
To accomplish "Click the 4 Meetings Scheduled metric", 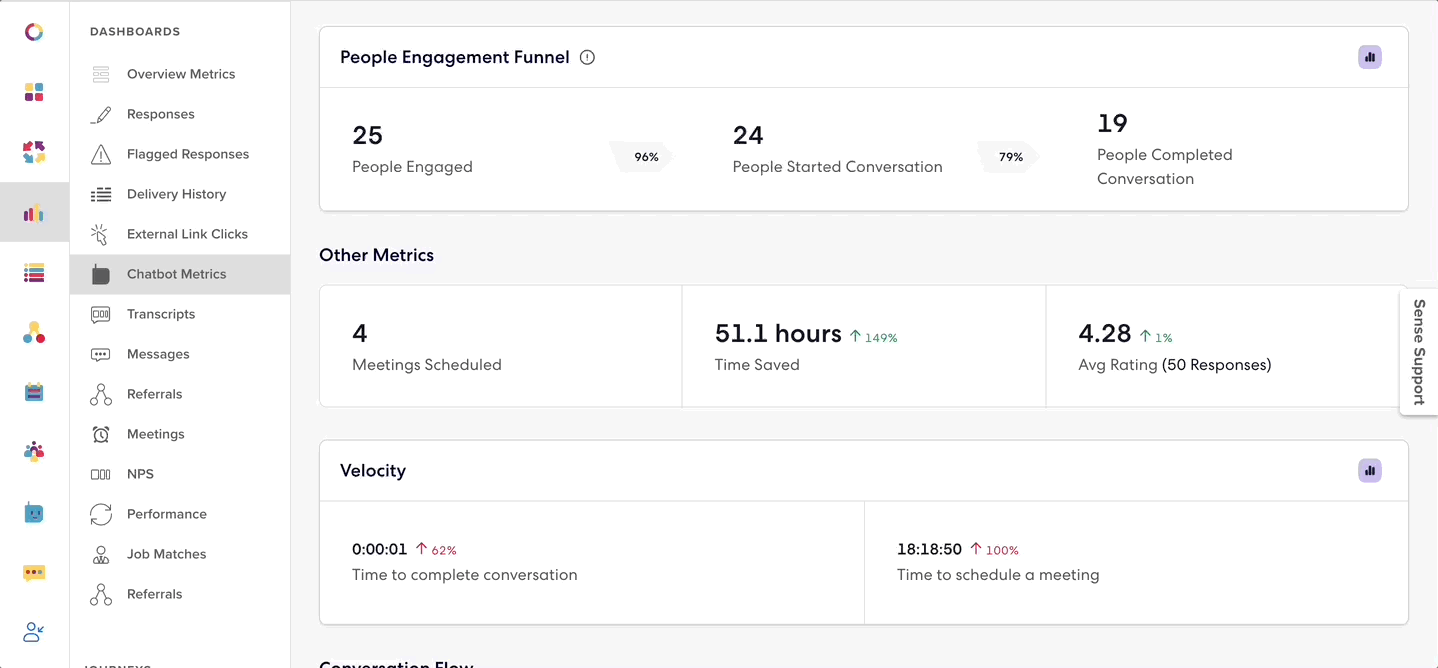I will 360,333.
